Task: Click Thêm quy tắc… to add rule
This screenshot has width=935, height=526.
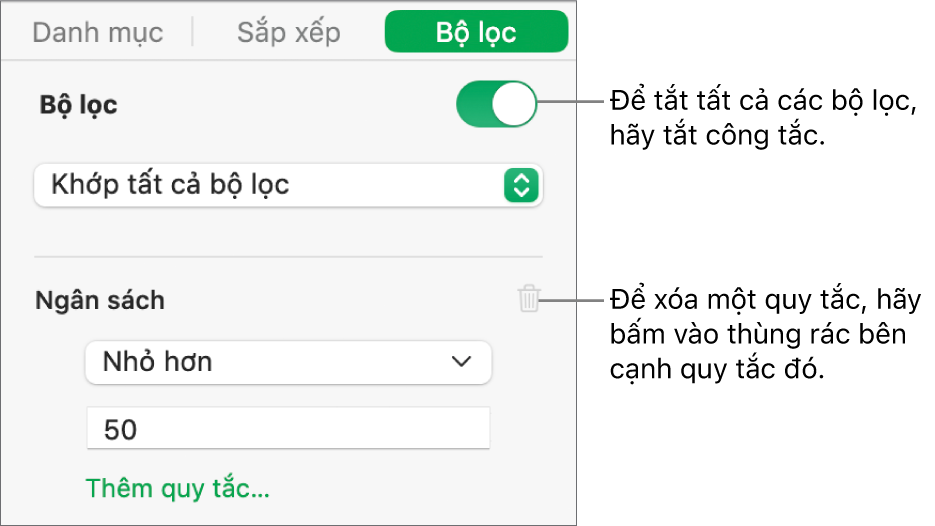Action: click(x=178, y=488)
